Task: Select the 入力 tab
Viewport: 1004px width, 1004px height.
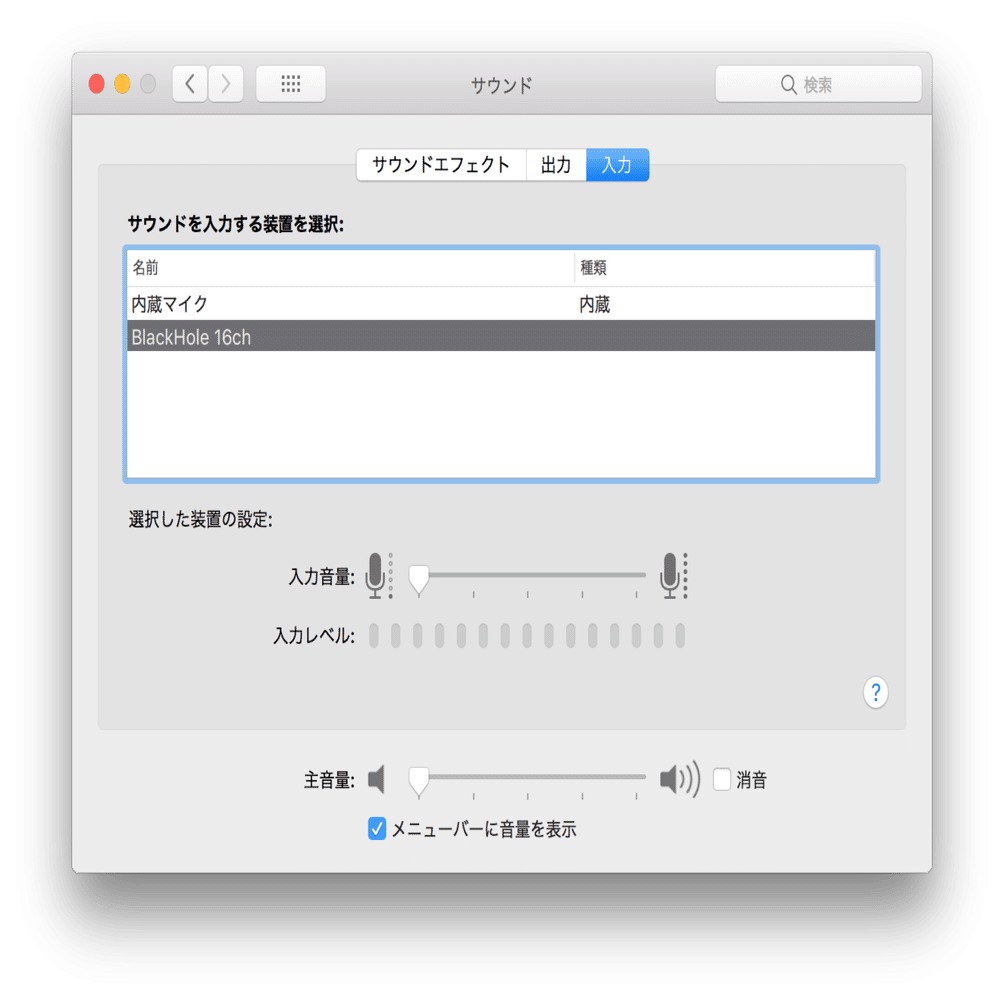Action: point(617,165)
